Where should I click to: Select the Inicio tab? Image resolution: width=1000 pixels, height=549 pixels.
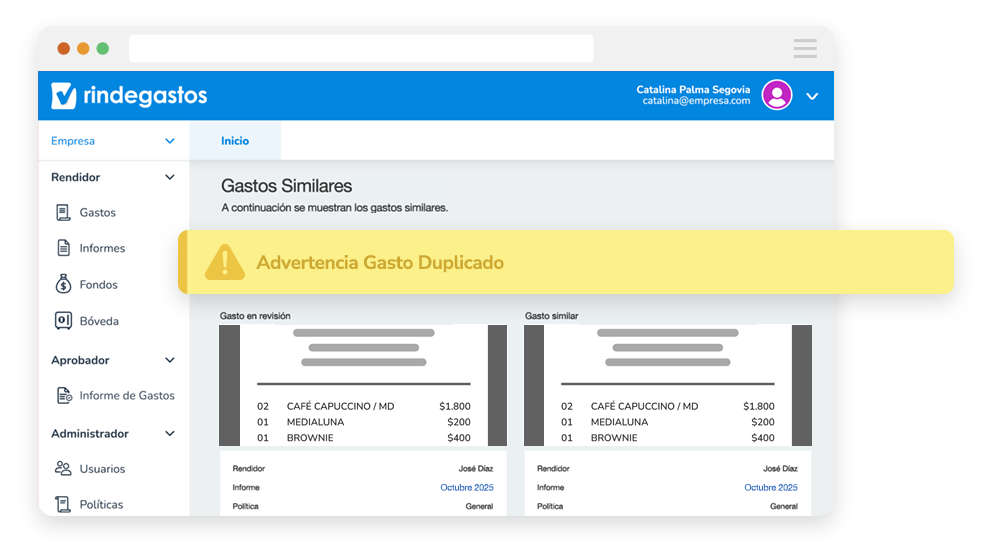235,141
